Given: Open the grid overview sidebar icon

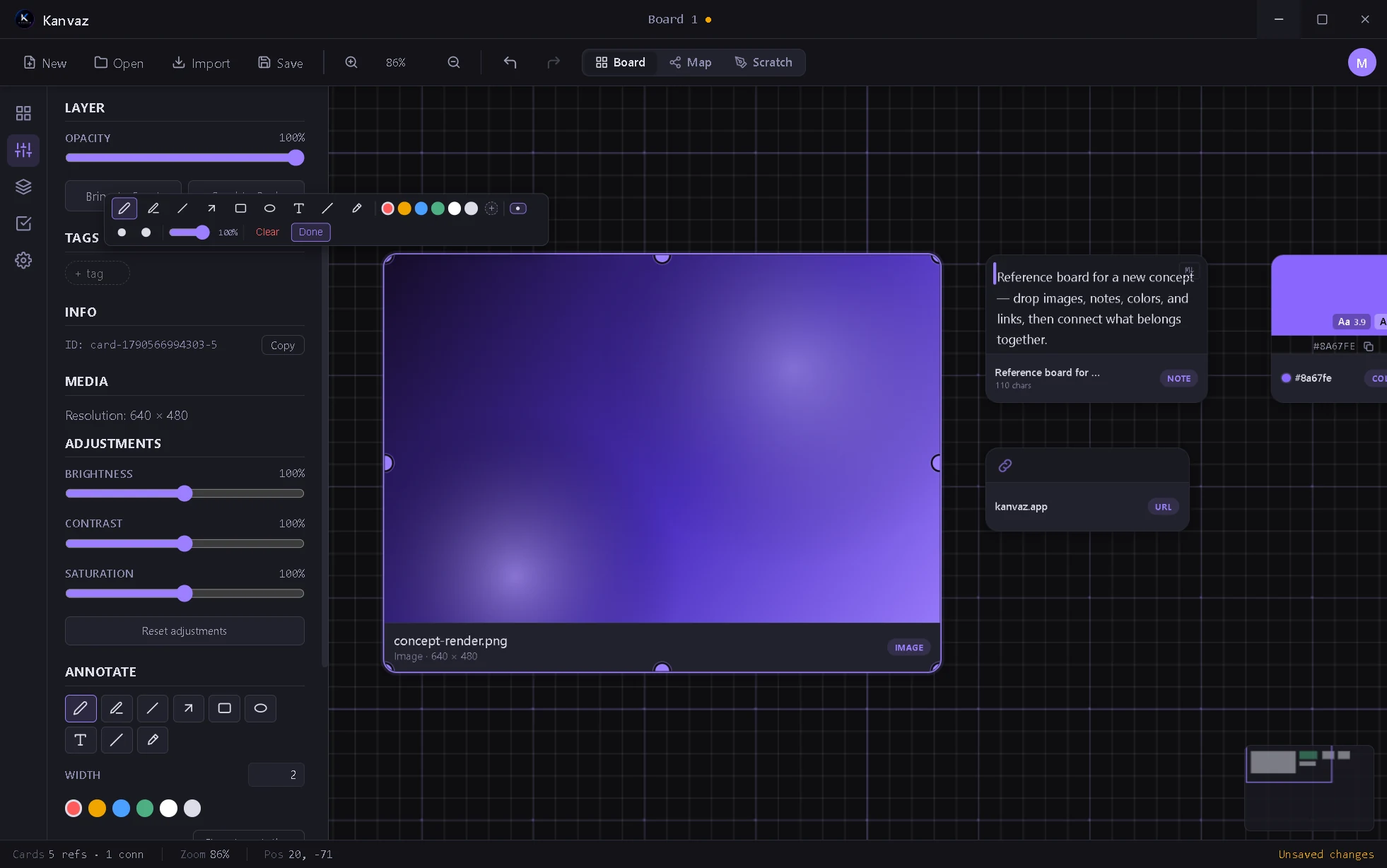Looking at the screenshot, I should pyautogui.click(x=23, y=113).
